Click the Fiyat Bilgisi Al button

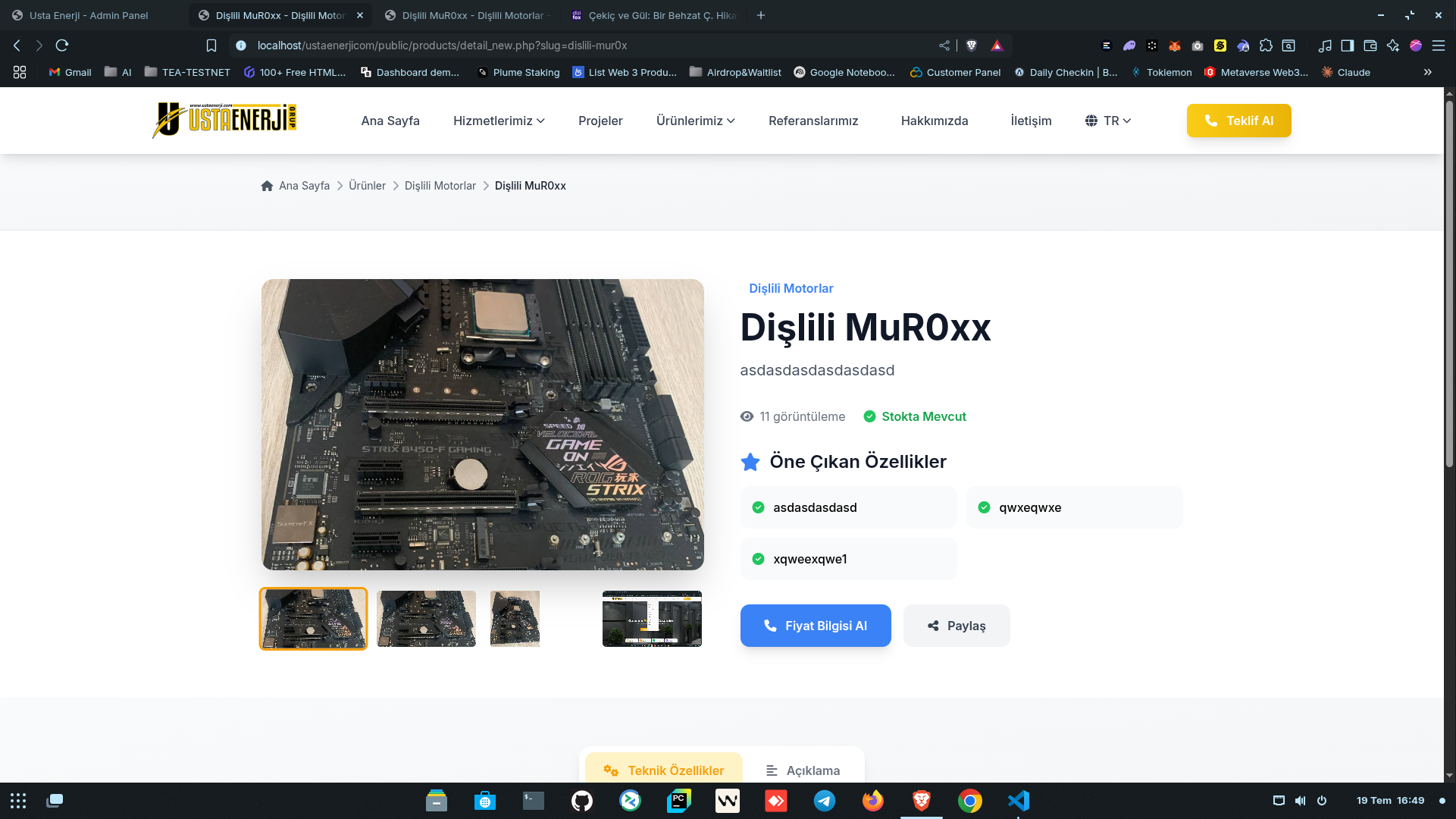point(816,626)
